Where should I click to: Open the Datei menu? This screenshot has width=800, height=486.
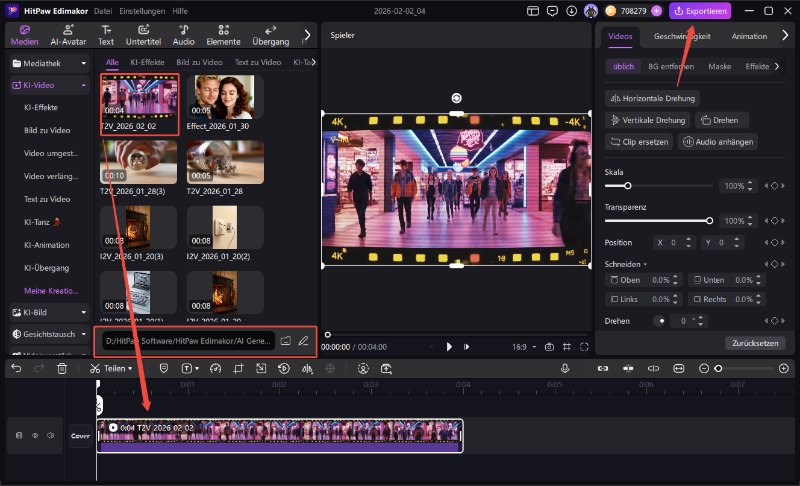tap(103, 11)
